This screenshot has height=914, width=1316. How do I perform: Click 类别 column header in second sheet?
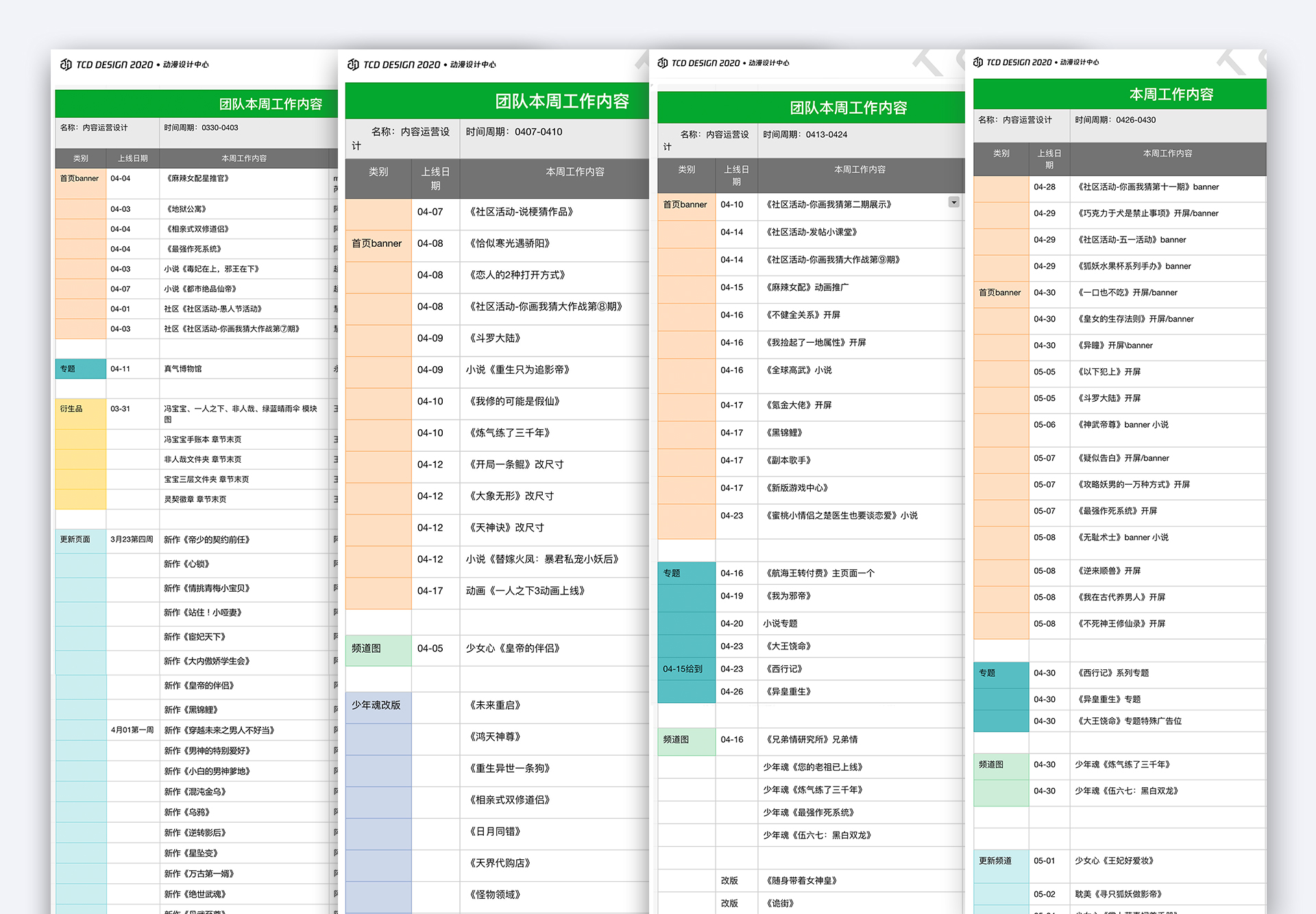(x=378, y=172)
